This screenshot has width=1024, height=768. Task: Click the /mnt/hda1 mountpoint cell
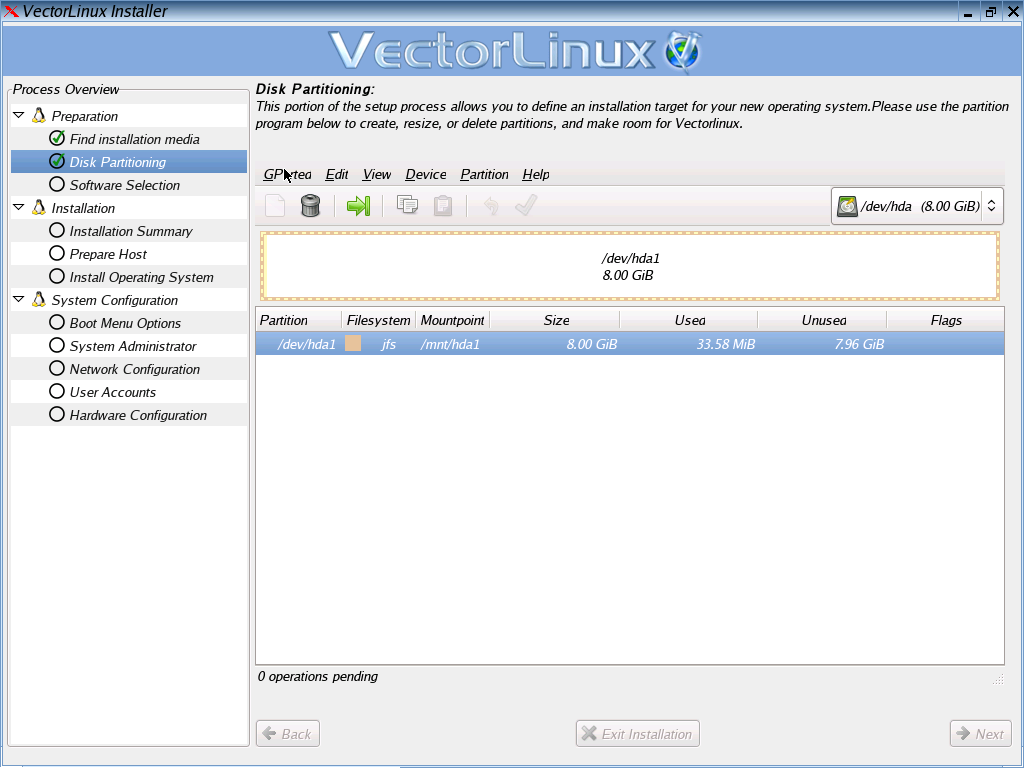click(x=450, y=344)
